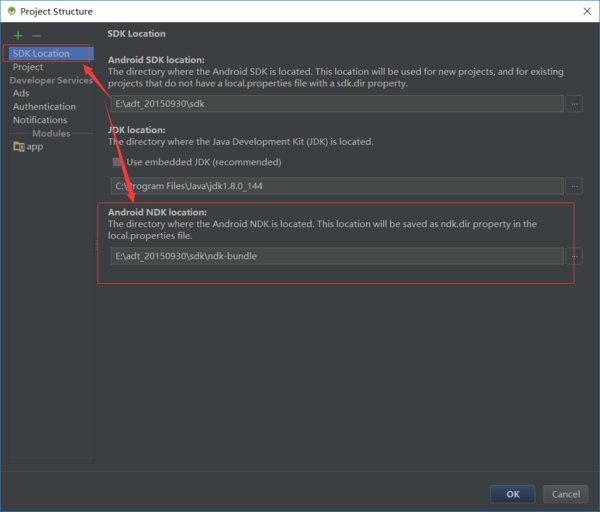Click the 'Modules' section label

(x=51, y=133)
